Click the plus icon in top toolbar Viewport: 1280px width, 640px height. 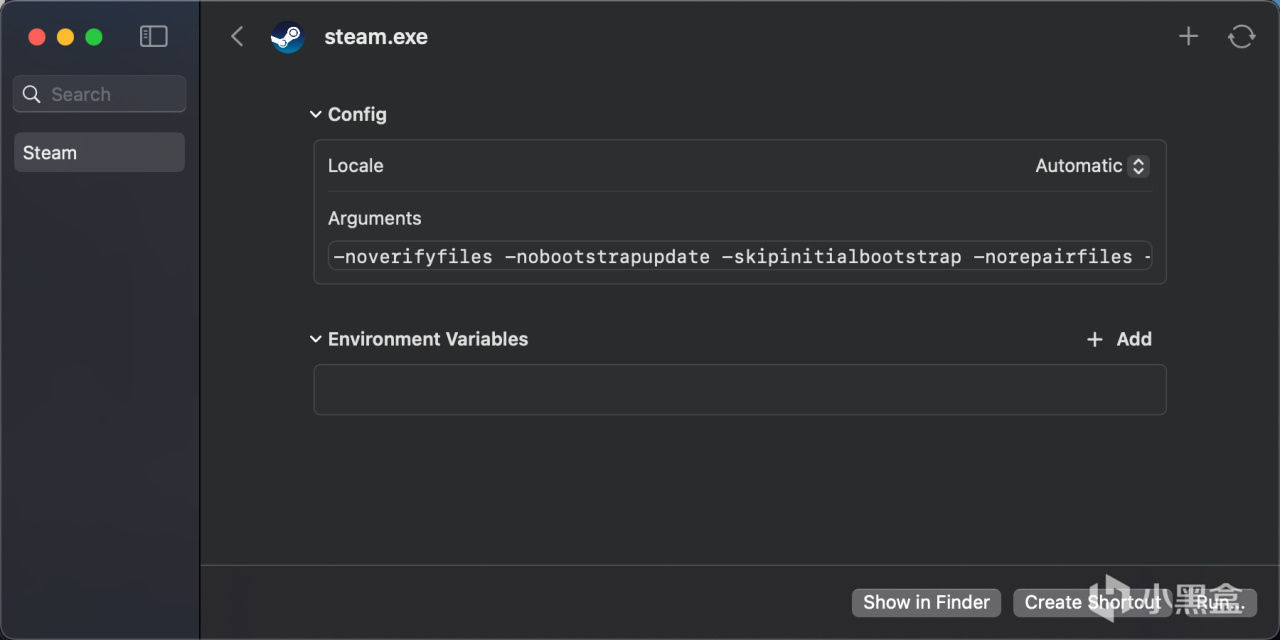pos(1188,37)
